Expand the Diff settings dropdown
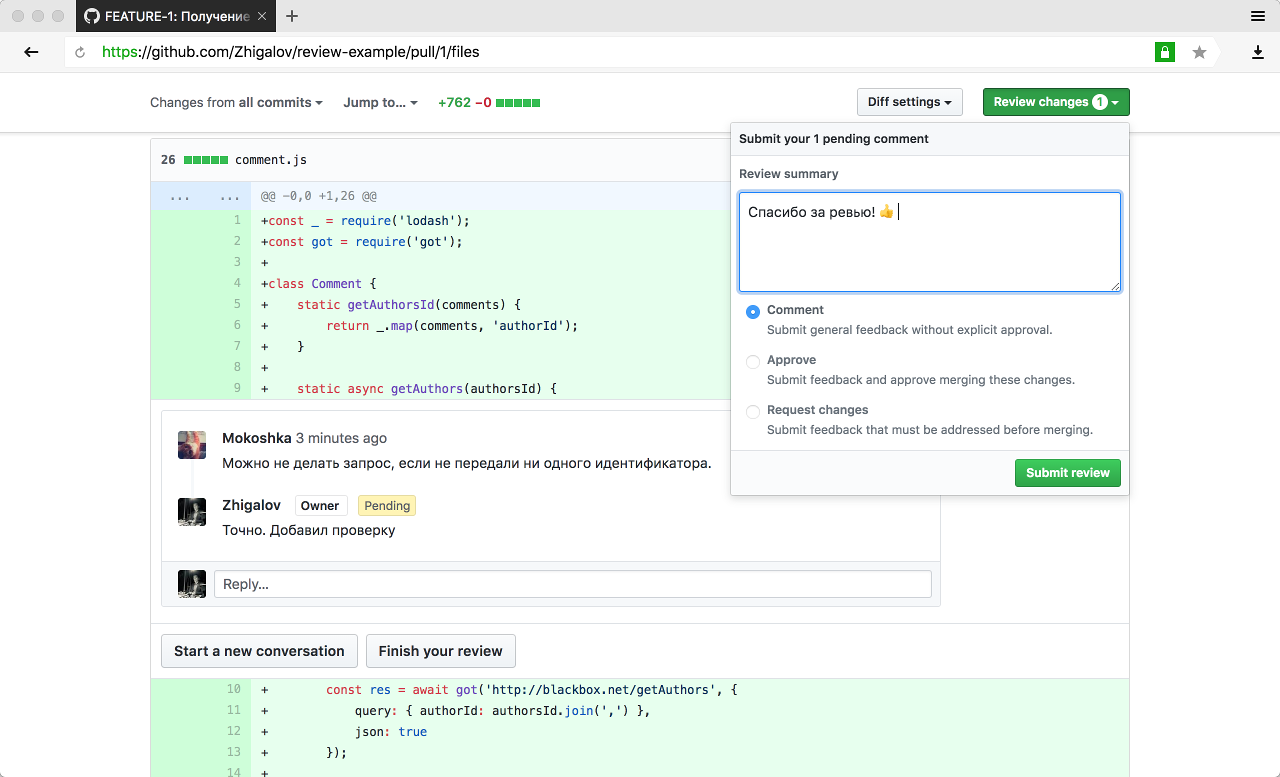Viewport: 1280px width, 777px height. point(910,102)
